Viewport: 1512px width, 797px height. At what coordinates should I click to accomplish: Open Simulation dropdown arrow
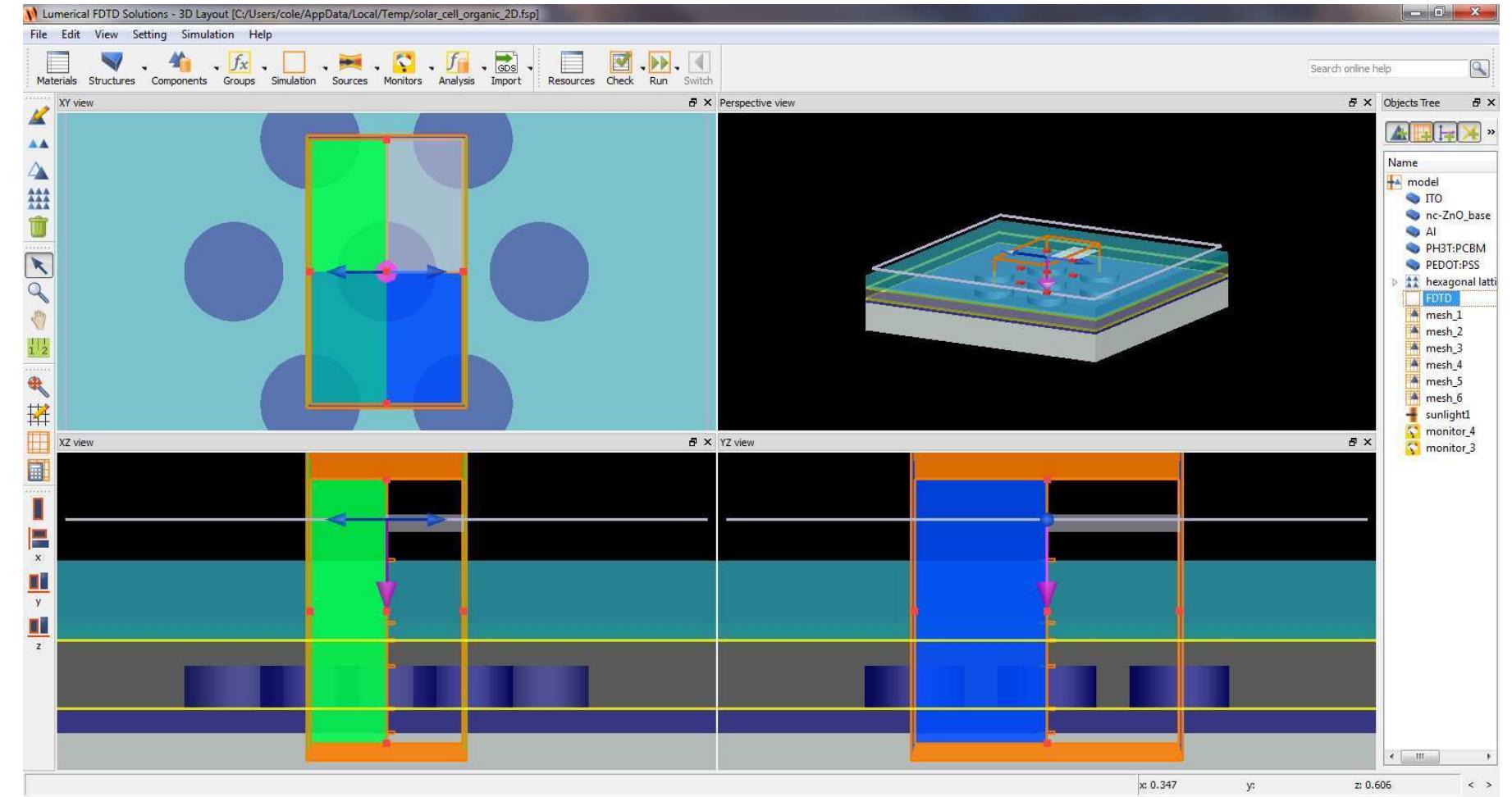tap(325, 68)
